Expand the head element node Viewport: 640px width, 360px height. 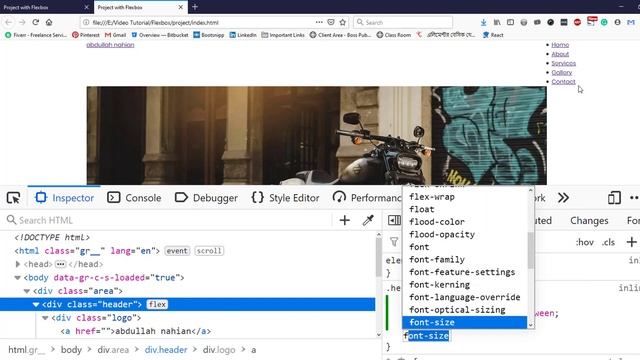(x=18, y=264)
